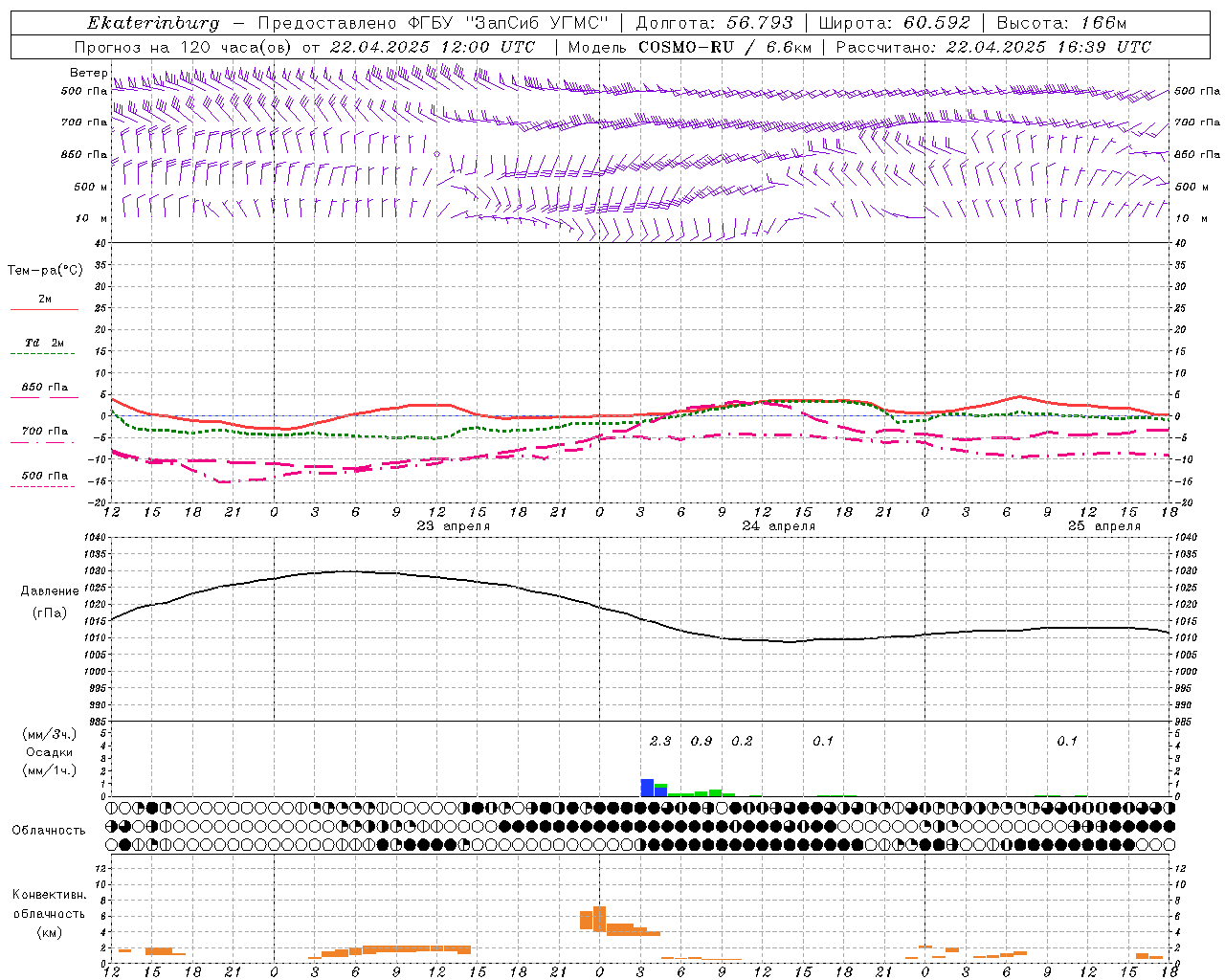Screen dimensions: 1225x980
Task: Click the "Конвективн." convective cloud panel label
Action: pyautogui.click(x=50, y=895)
